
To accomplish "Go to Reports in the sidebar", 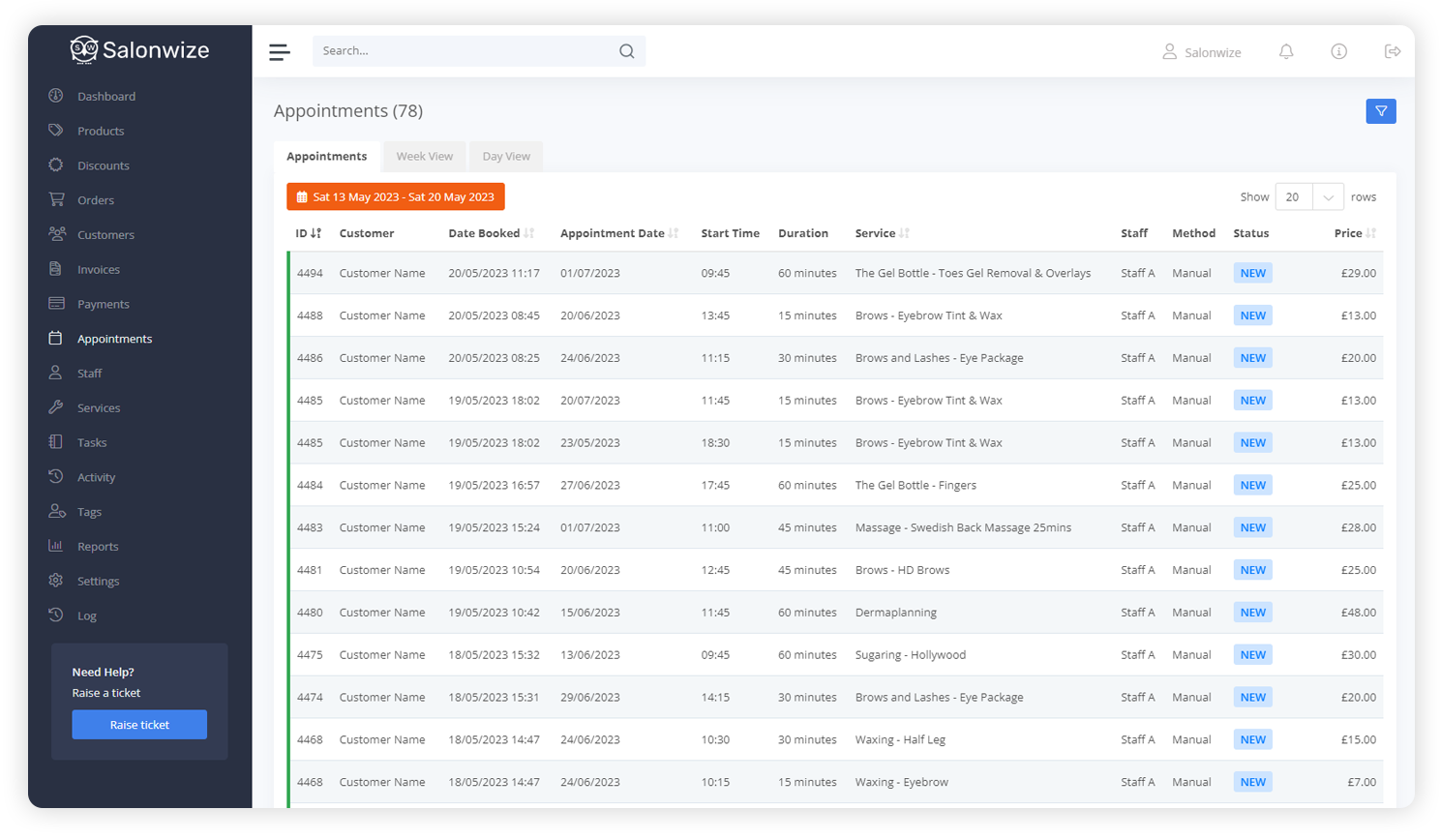I will coord(98,547).
